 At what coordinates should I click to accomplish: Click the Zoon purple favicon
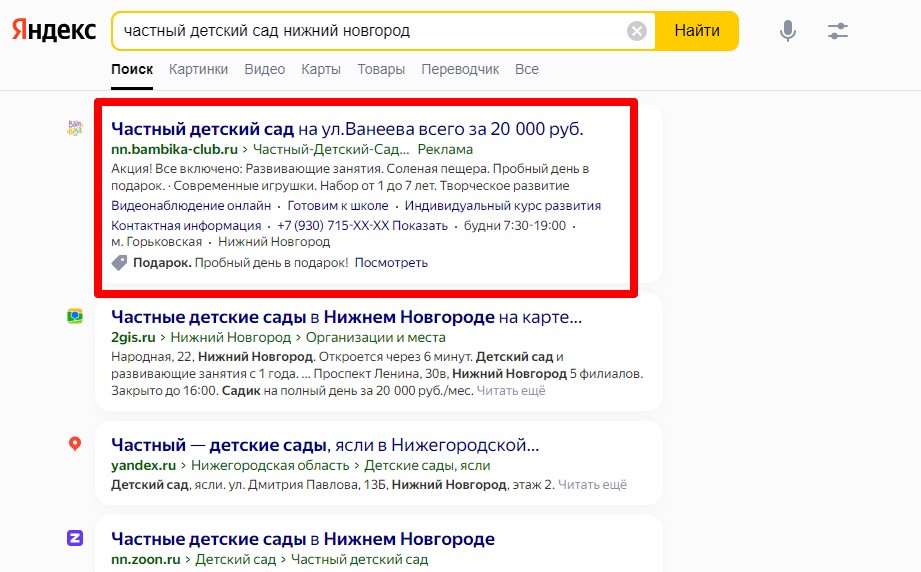[75, 537]
